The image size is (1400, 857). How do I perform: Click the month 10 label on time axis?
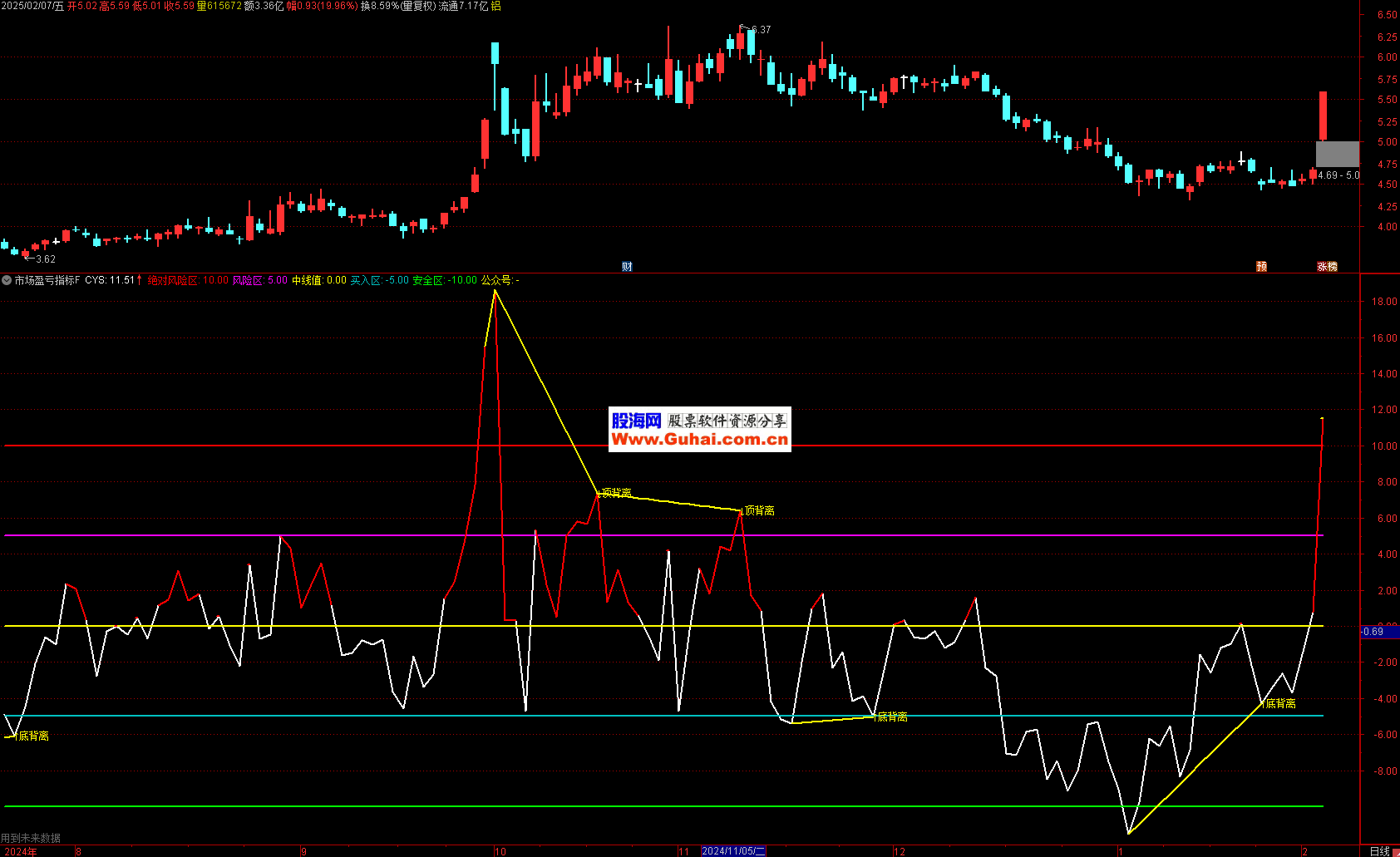[500, 851]
